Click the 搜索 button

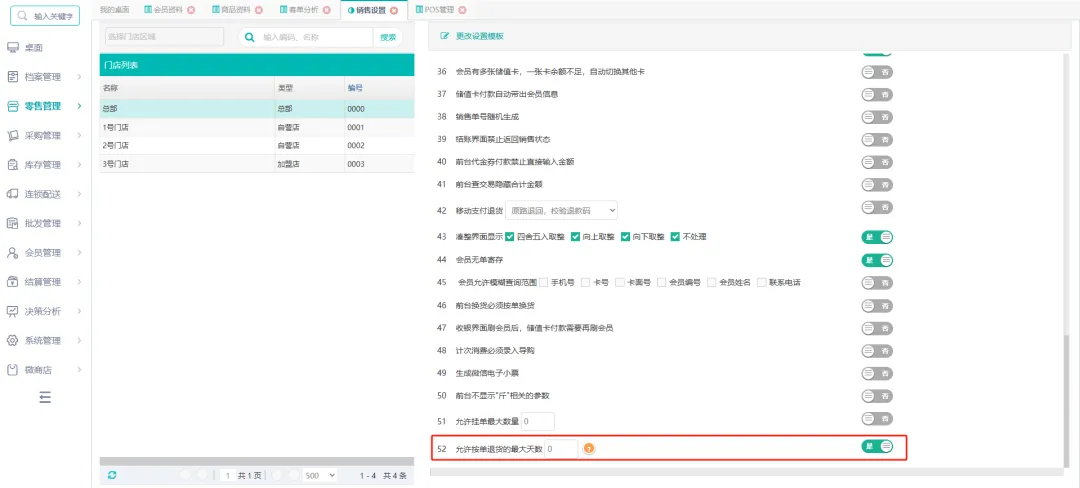click(388, 37)
